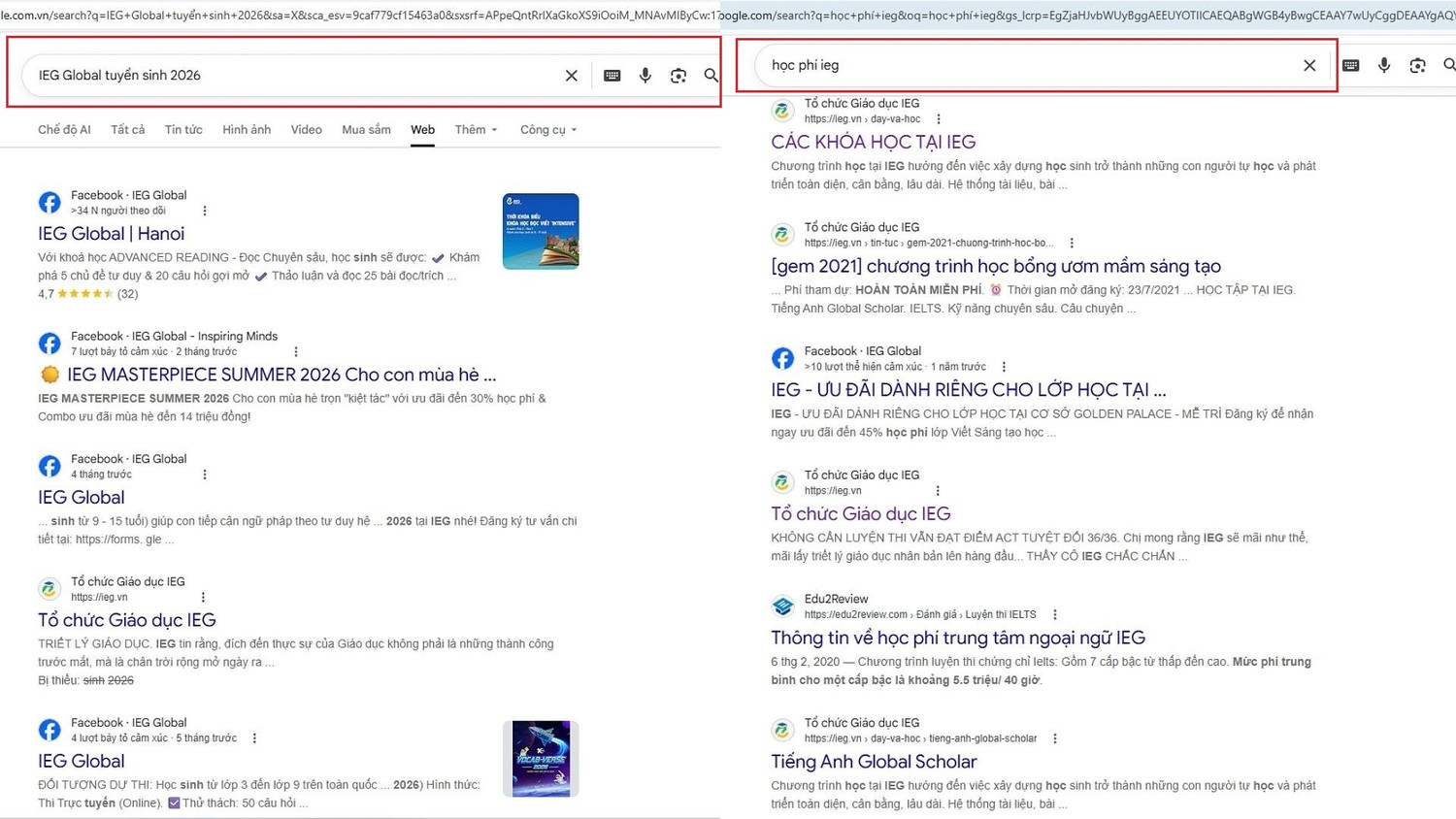Open on-screen keyboard in right search bar

point(1351,65)
